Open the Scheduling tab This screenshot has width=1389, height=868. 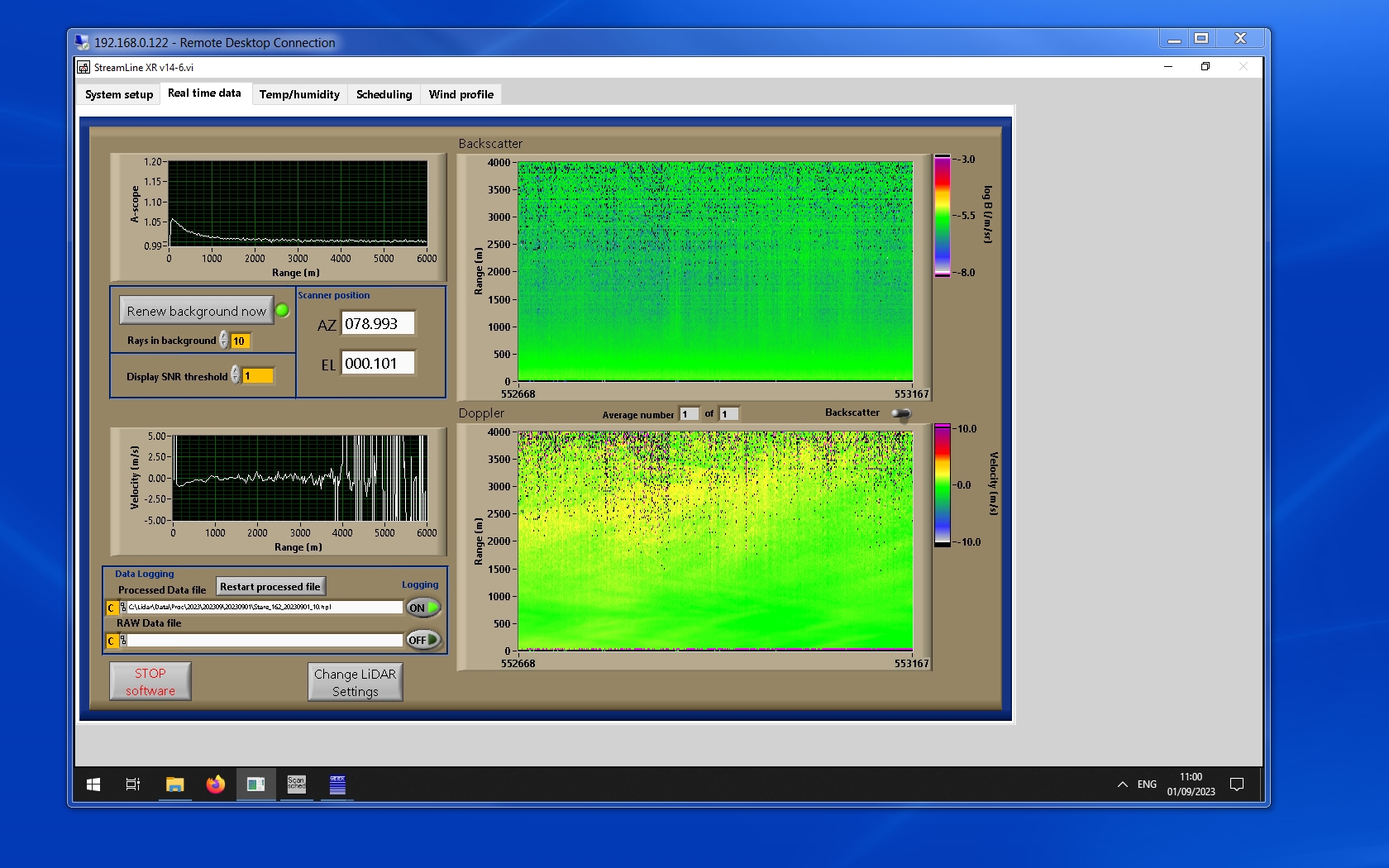coord(384,94)
